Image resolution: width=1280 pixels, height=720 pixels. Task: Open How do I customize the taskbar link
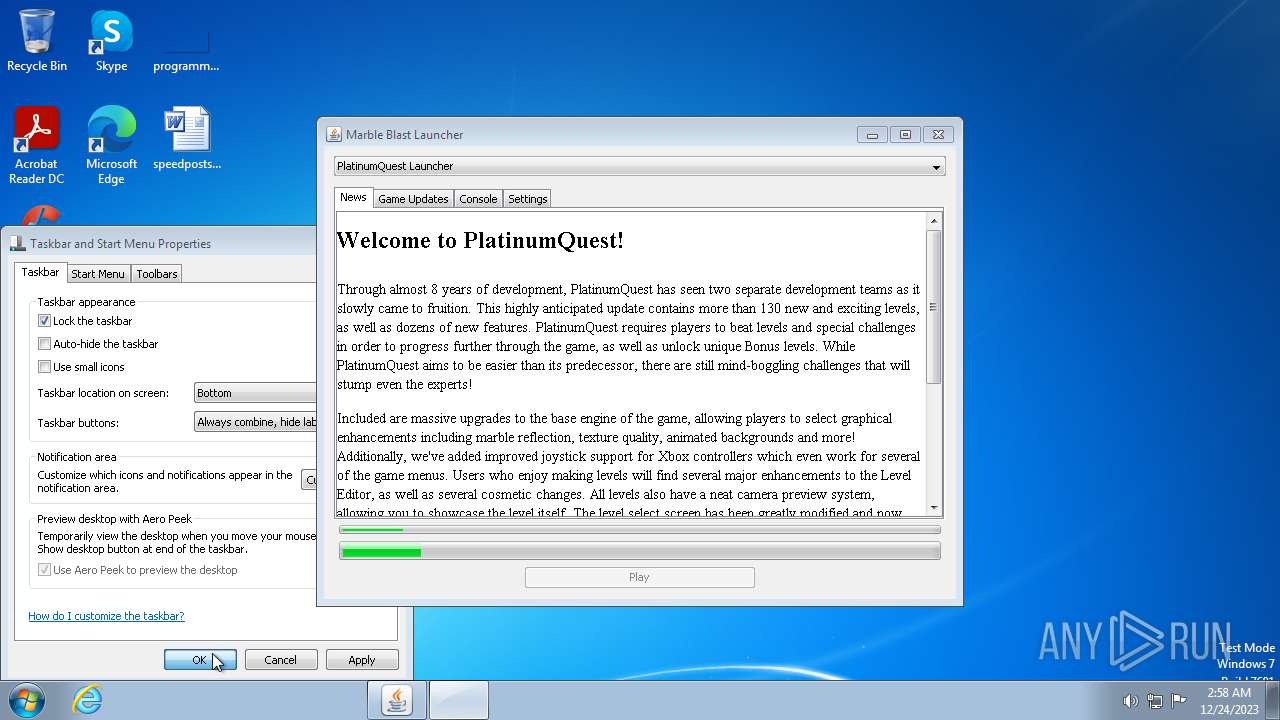[x=106, y=616]
